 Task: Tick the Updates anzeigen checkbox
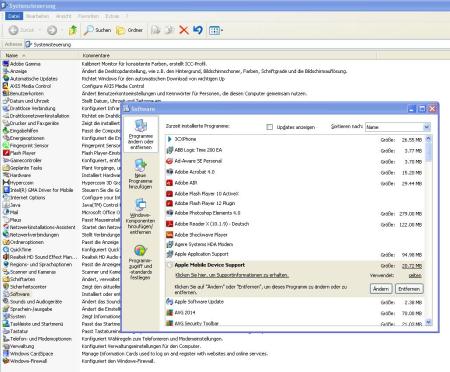click(x=270, y=127)
